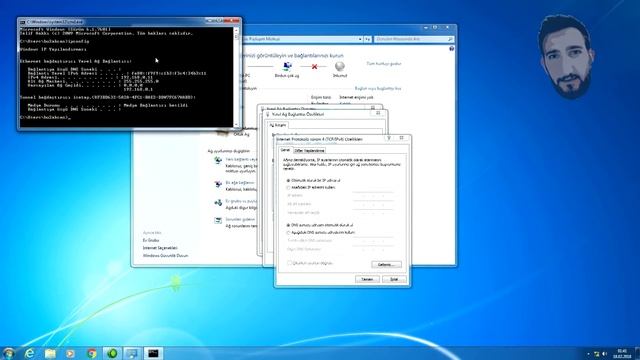This screenshot has height=360, width=640.
Task: Open connect to a network link
Action: pyautogui.click(x=240, y=183)
